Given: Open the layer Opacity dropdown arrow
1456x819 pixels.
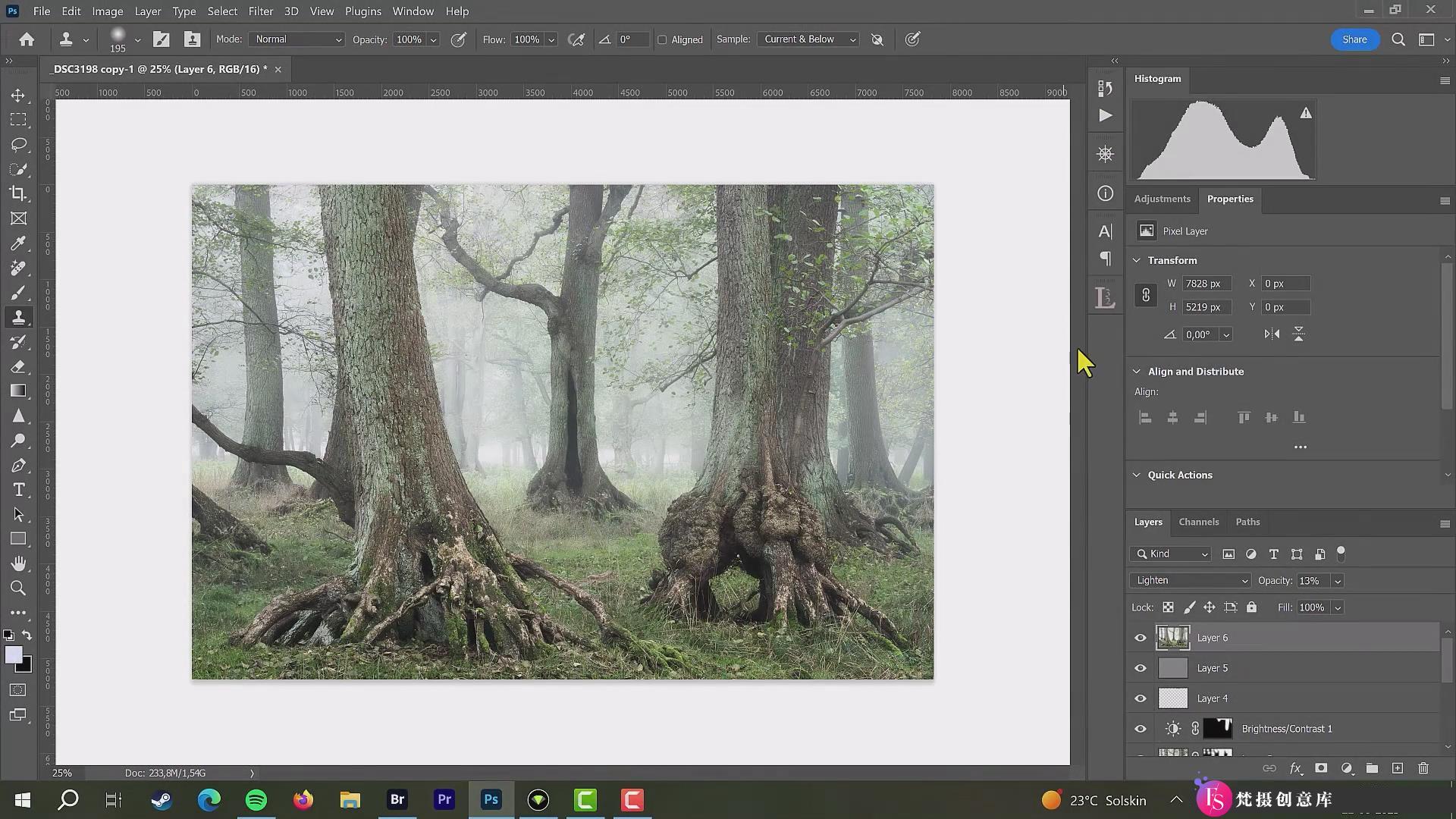Looking at the screenshot, I should click(x=1338, y=581).
